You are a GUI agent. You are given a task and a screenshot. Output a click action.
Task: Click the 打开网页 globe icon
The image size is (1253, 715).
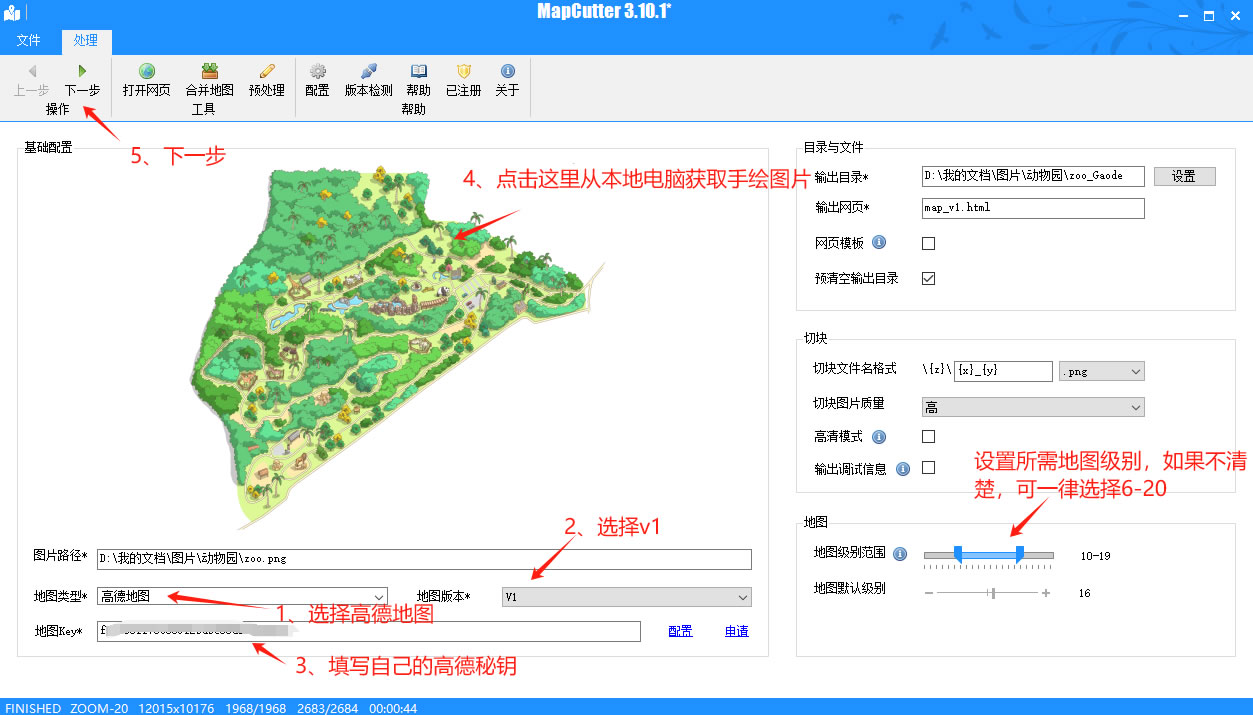pyautogui.click(x=146, y=74)
